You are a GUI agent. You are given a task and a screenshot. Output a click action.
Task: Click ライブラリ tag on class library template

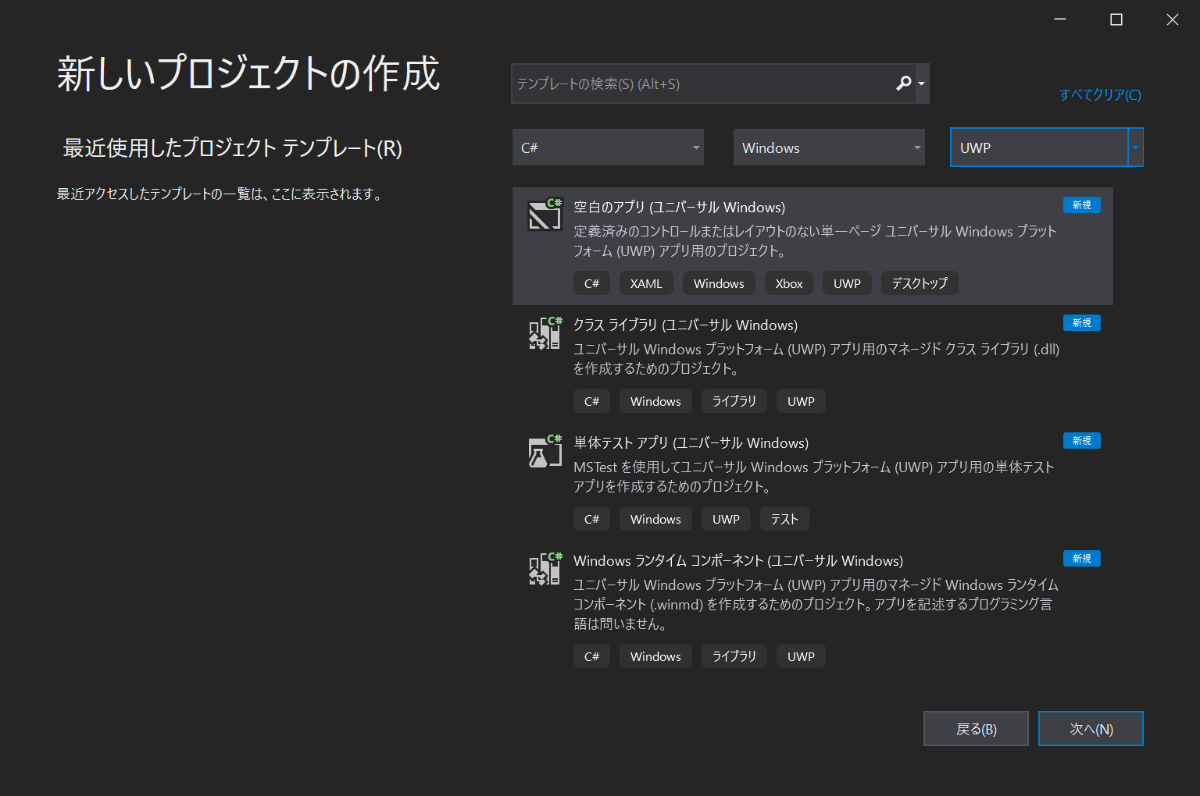click(x=734, y=401)
